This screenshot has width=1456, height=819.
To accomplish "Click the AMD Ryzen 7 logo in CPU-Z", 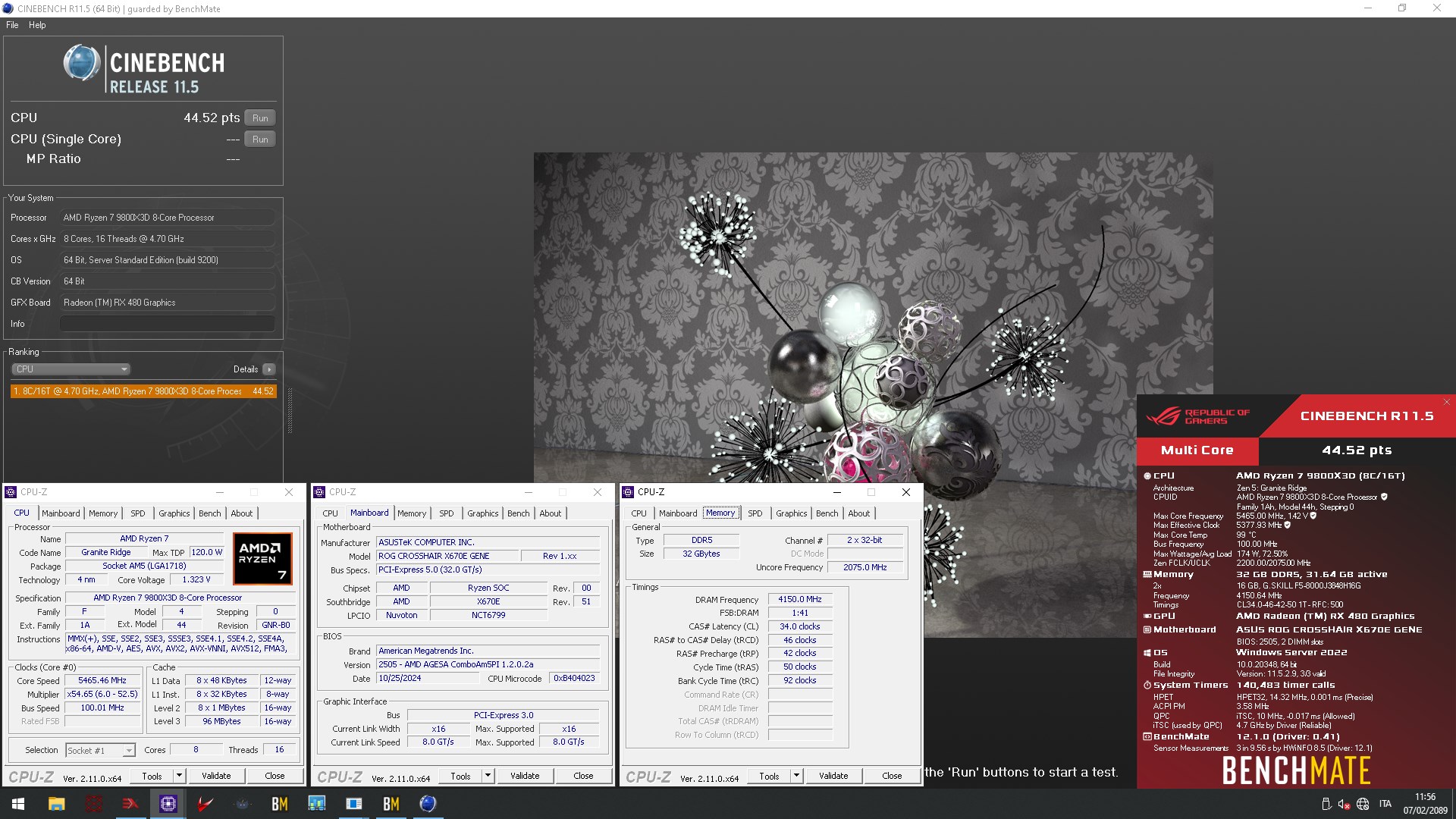I will tap(262, 559).
